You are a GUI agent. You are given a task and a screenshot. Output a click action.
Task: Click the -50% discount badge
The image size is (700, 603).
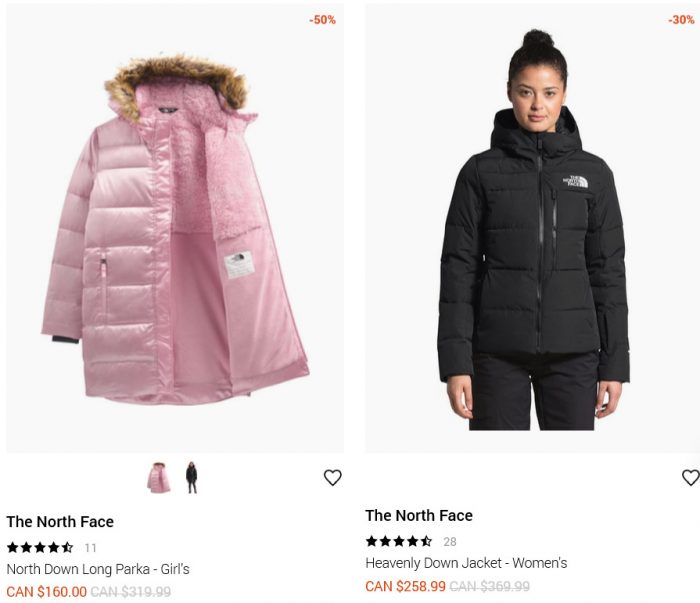pyautogui.click(x=322, y=20)
